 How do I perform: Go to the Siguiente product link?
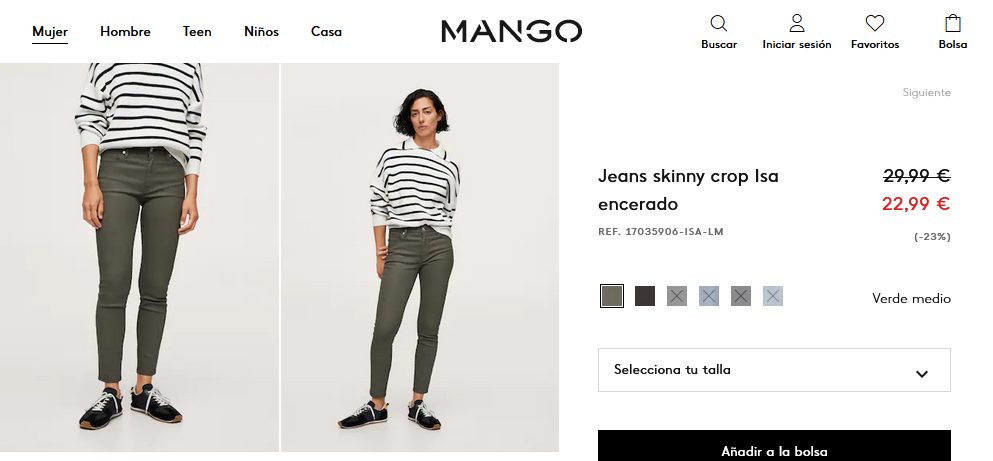click(x=927, y=92)
